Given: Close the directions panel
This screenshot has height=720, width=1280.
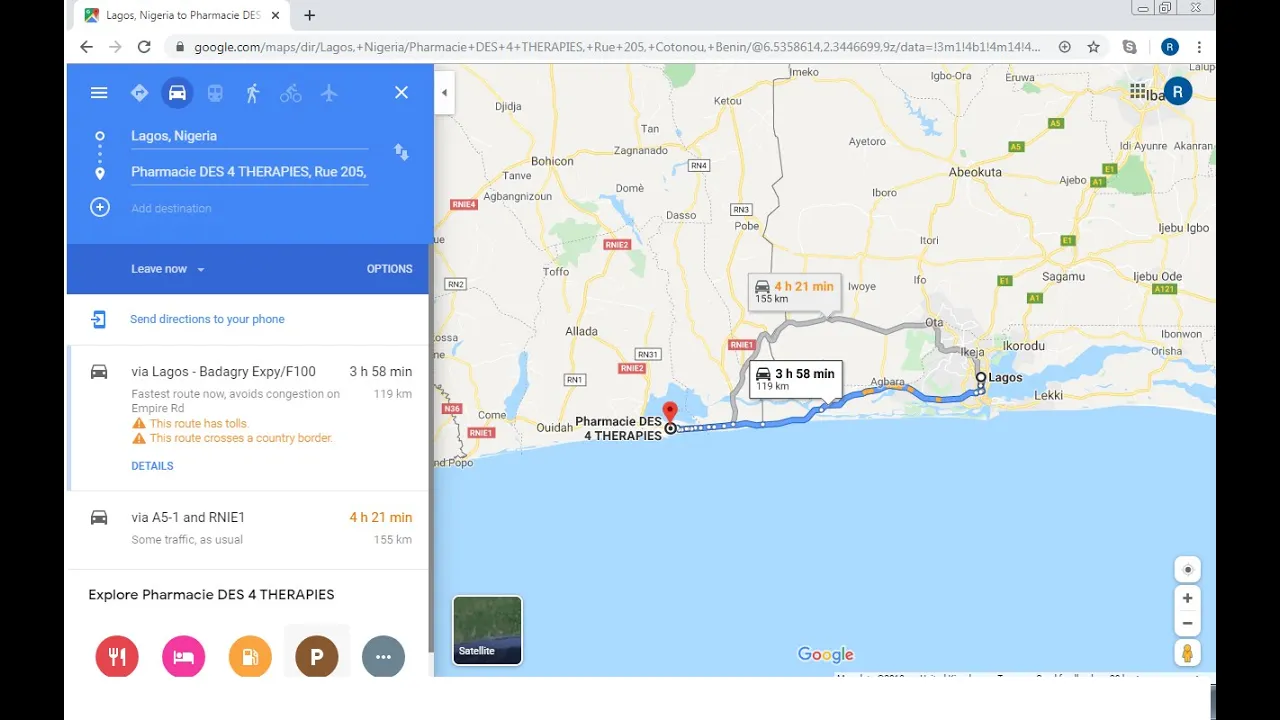Looking at the screenshot, I should click(x=401, y=93).
